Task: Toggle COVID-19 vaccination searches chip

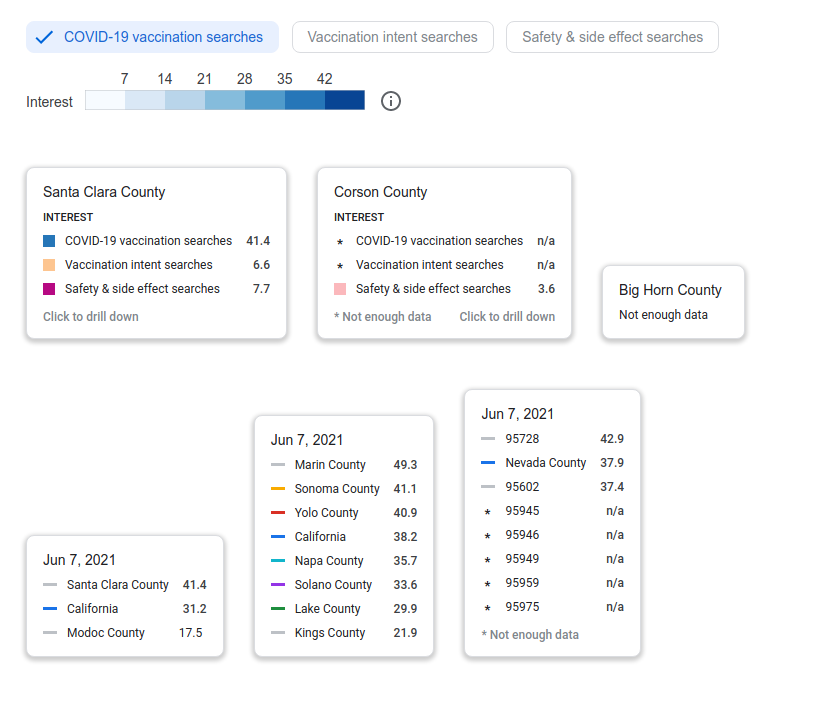Action: pos(152,37)
